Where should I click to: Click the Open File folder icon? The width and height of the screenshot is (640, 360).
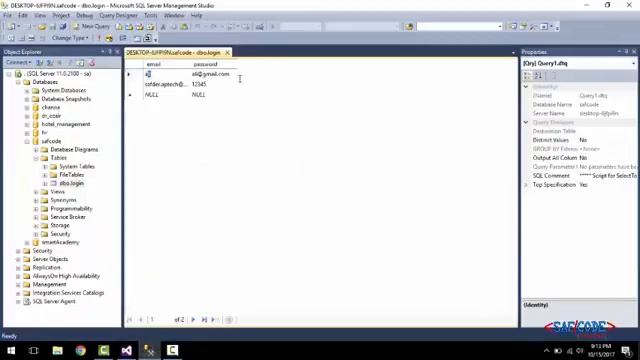tap(42, 27)
